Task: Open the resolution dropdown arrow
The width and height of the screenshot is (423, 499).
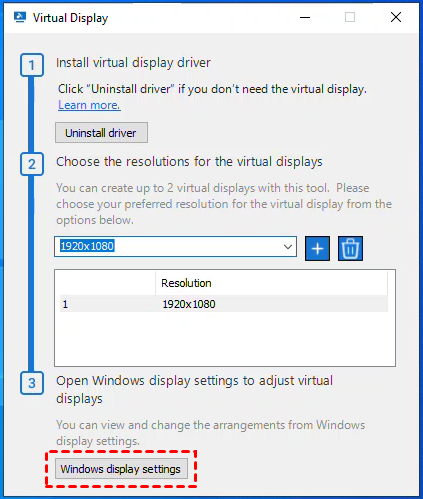Action: 288,247
